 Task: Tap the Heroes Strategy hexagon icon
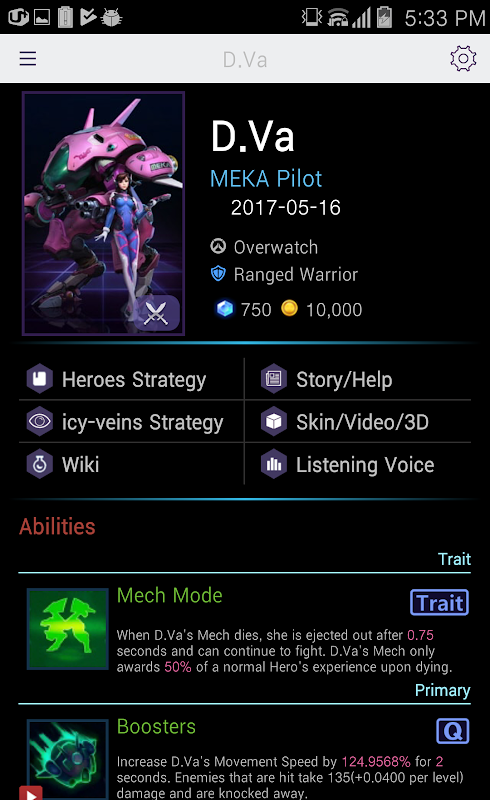tap(40, 379)
